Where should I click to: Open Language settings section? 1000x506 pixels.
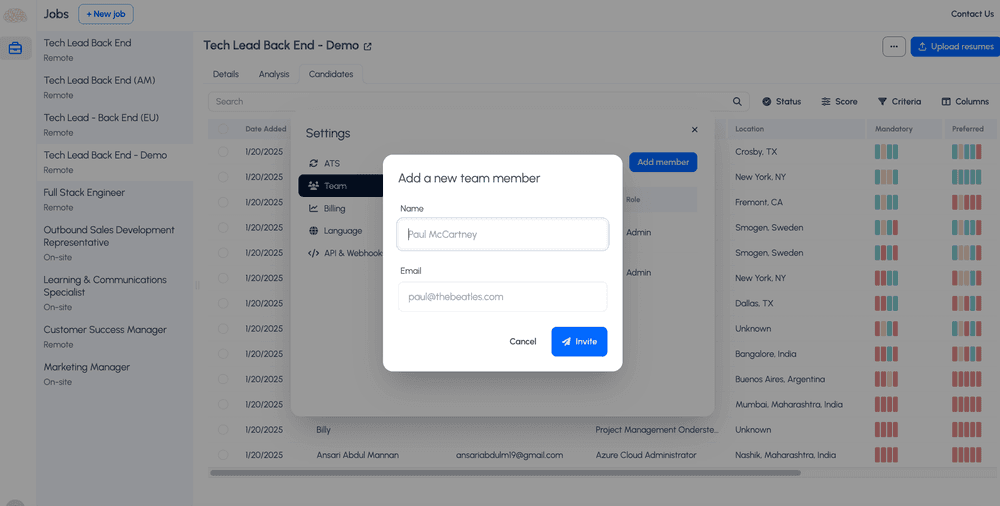(x=342, y=231)
